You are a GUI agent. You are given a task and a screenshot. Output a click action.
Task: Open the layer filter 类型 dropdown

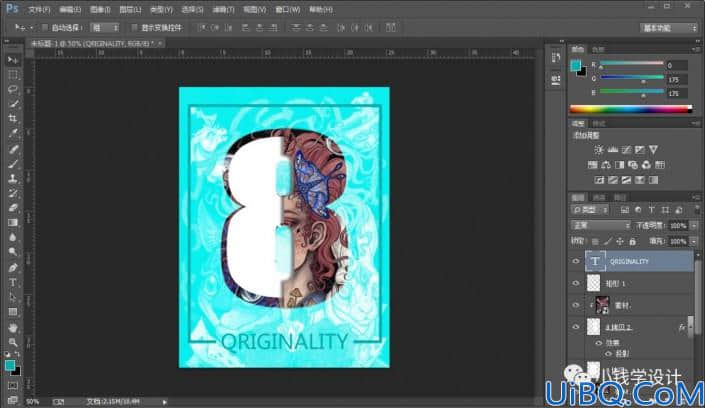click(590, 210)
